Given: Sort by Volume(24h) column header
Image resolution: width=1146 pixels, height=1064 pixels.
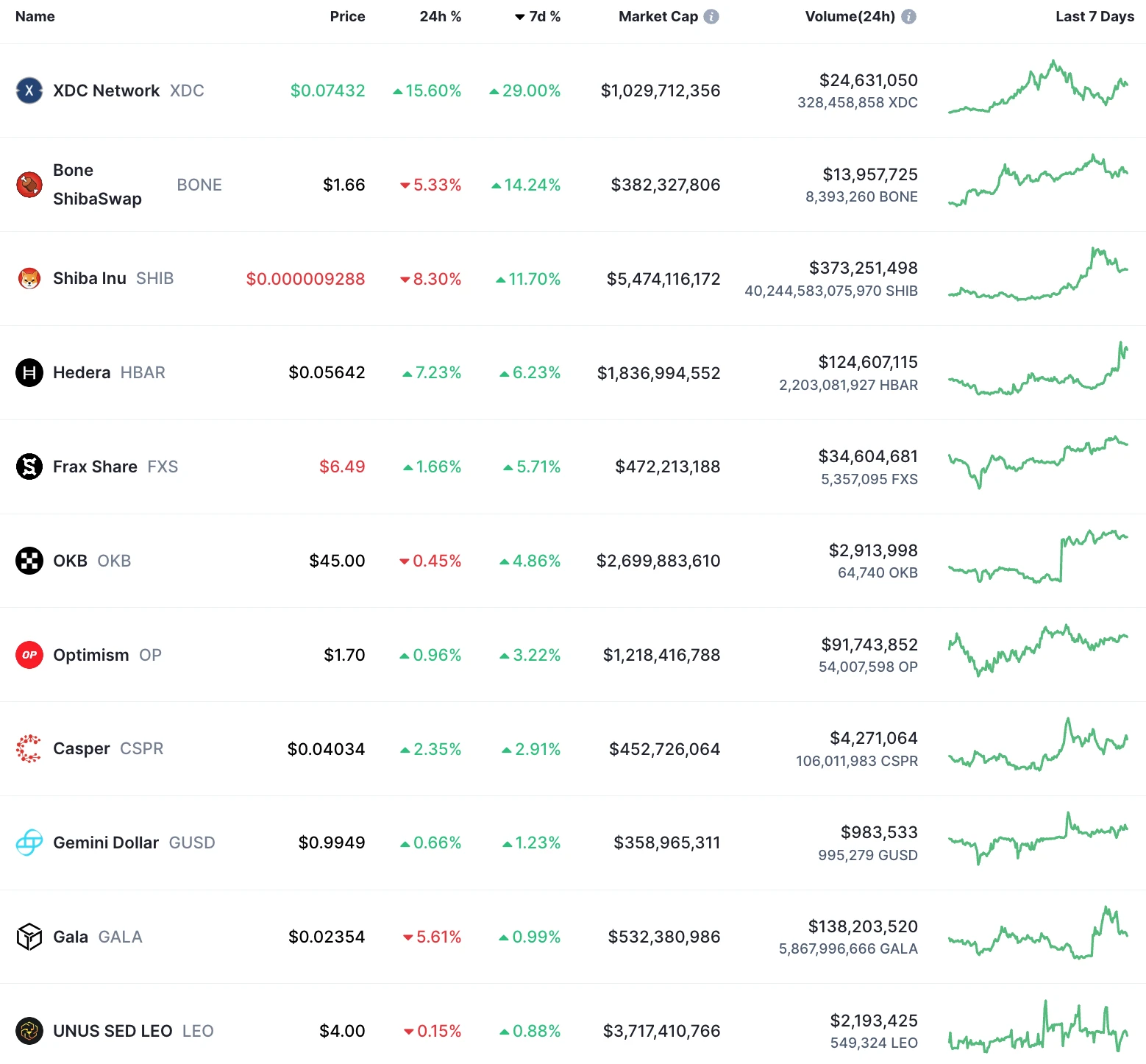Looking at the screenshot, I should click(850, 16).
